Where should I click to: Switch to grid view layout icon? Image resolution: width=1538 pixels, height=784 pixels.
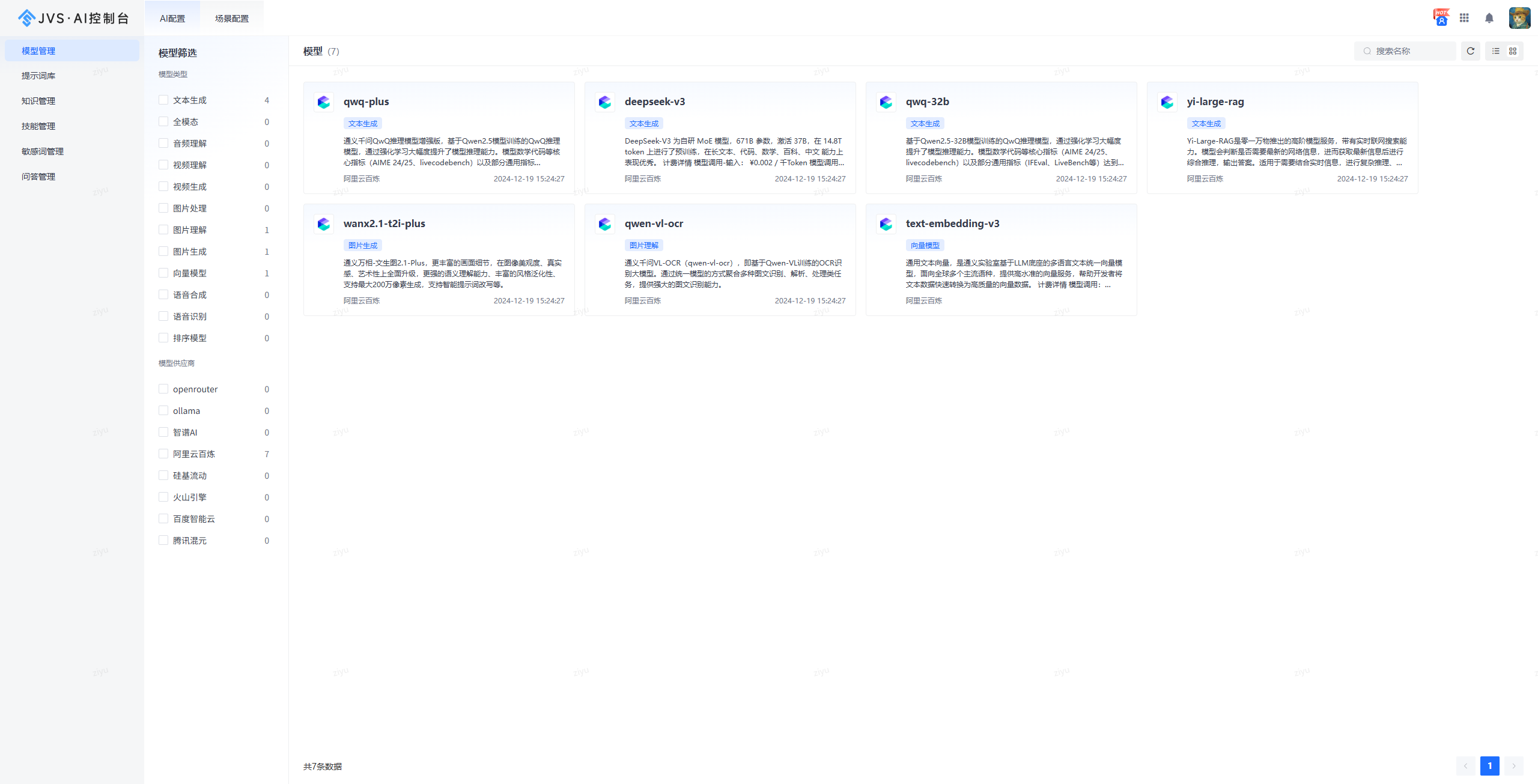click(1513, 51)
